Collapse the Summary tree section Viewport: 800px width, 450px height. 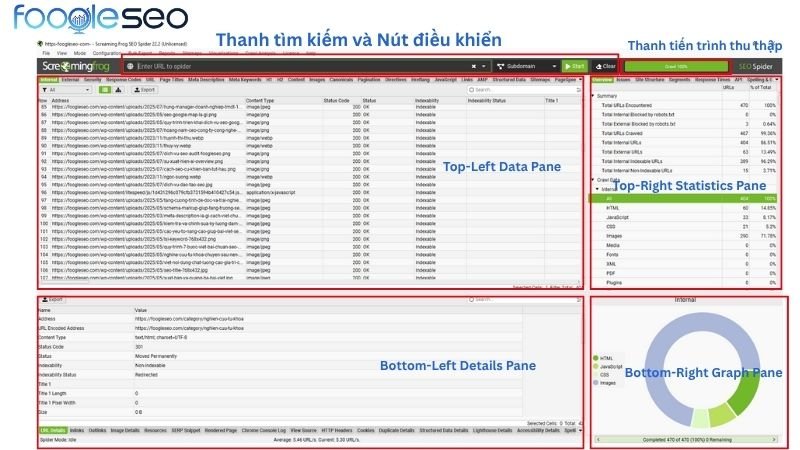pyautogui.click(x=593, y=96)
